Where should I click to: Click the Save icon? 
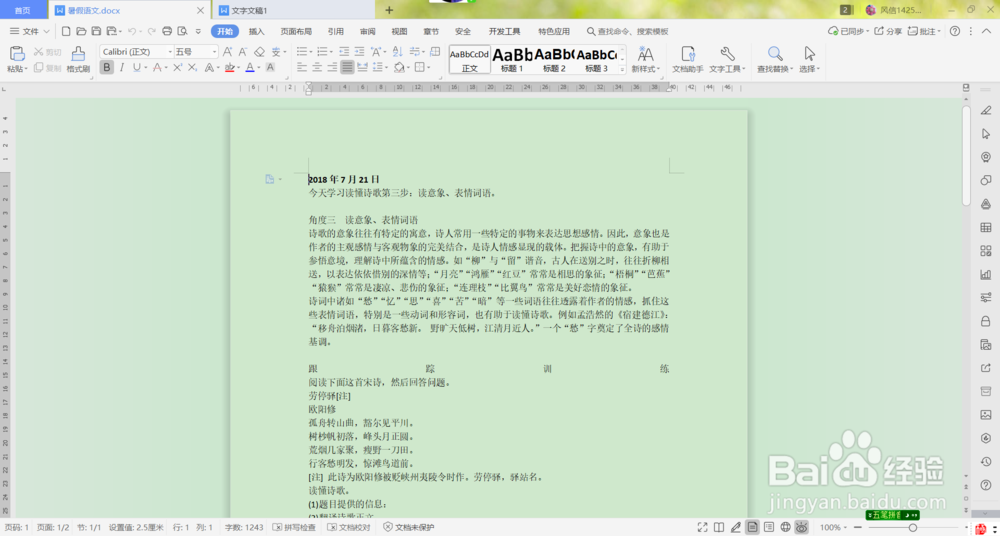pyautogui.click(x=96, y=31)
